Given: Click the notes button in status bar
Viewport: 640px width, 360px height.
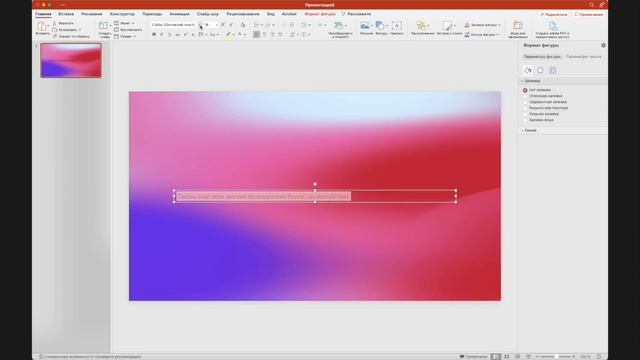Looking at the screenshot, I should [x=473, y=356].
